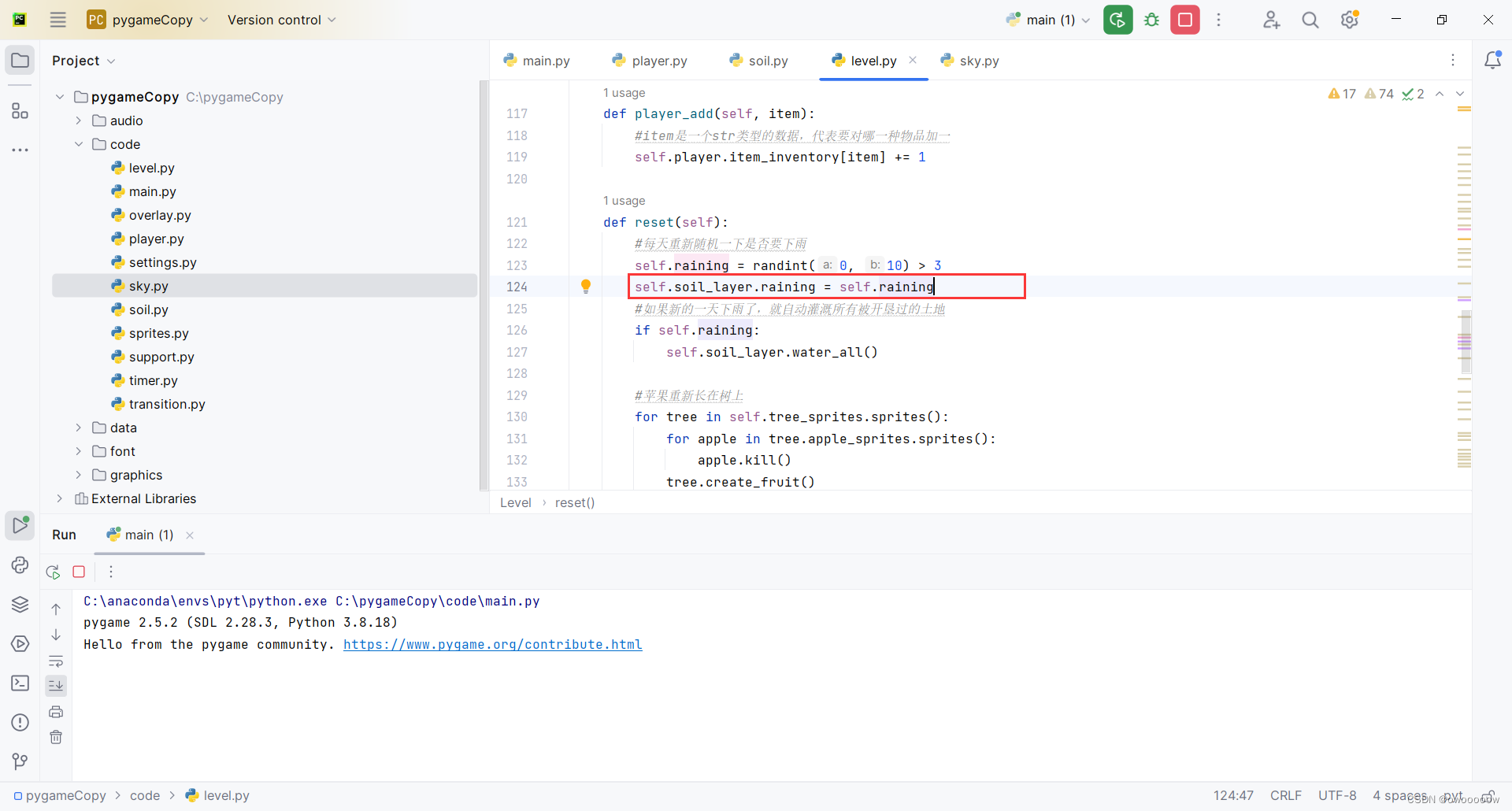Click the intention lightbulb on line 124
Image resolution: width=1512 pixels, height=811 pixels.
pos(585,287)
